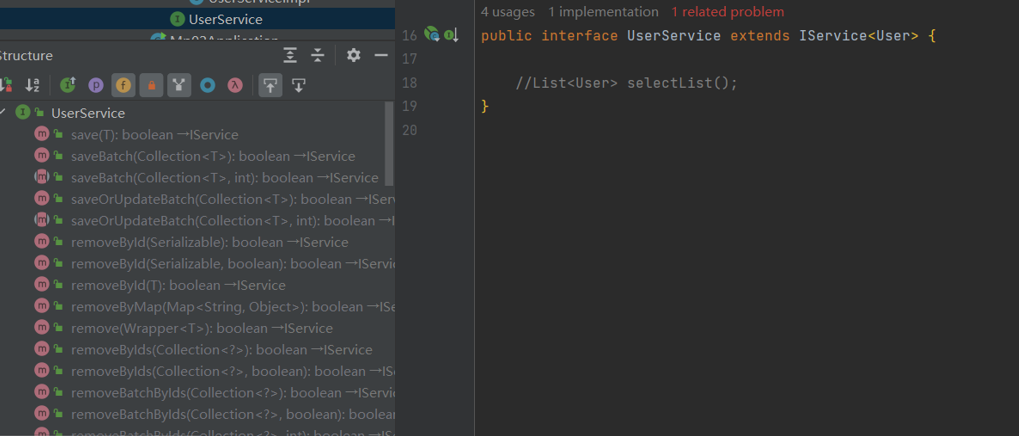Viewport: 1019px width, 436px height.
Task: Hide the Structure tool window
Action: click(381, 55)
